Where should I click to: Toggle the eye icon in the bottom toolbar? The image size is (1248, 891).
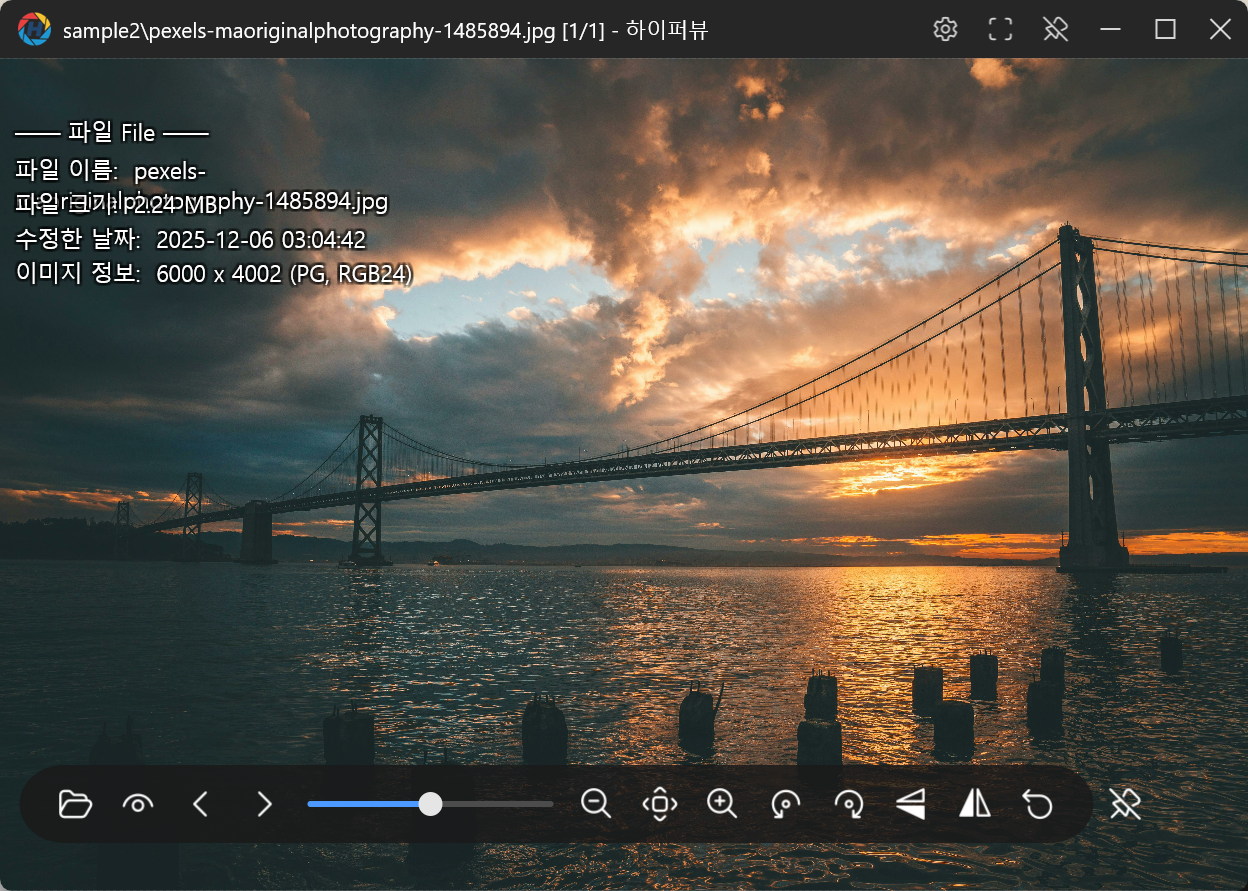tap(138, 804)
